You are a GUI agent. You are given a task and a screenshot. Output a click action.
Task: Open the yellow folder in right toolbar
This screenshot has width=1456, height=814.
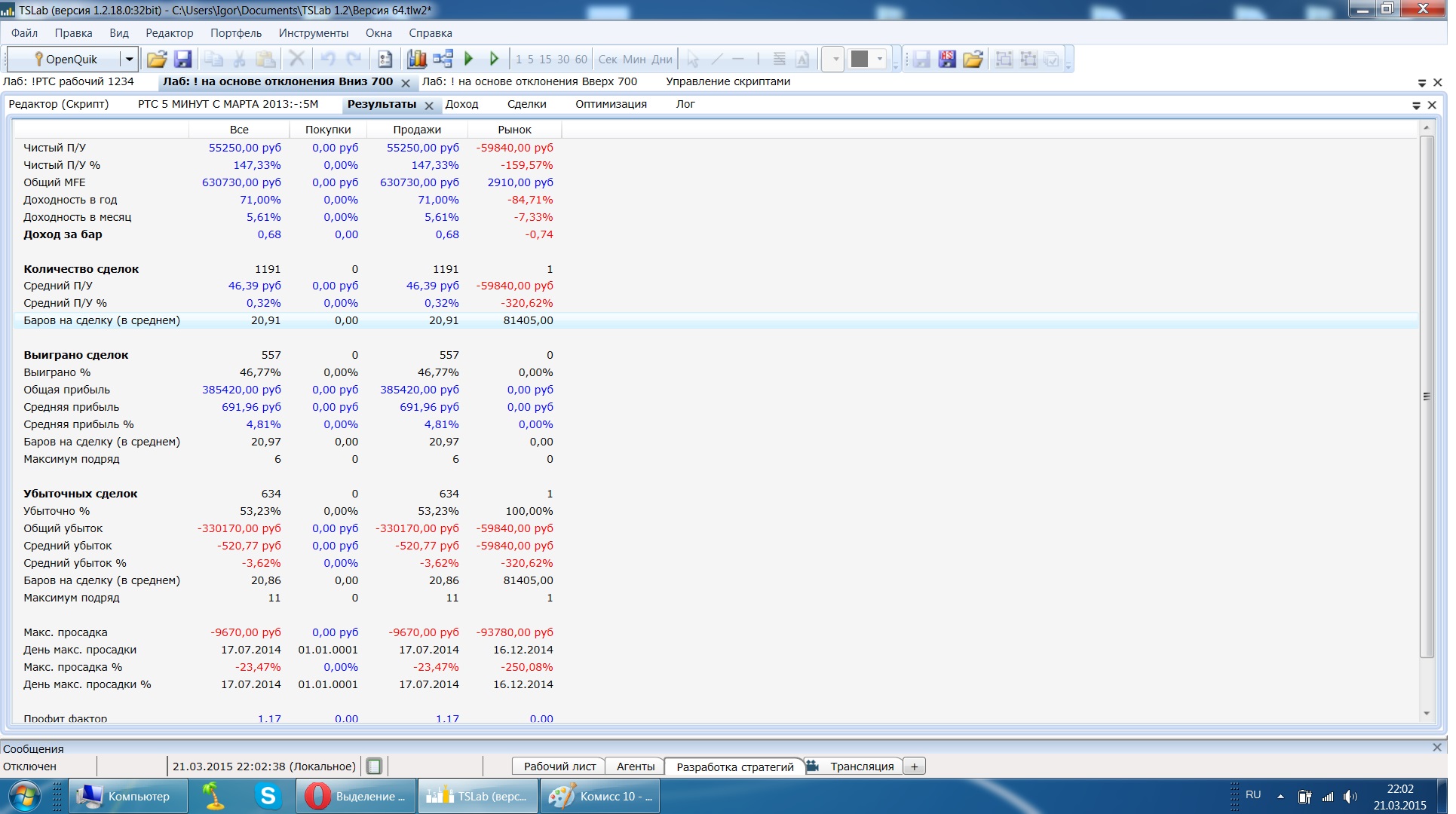[973, 59]
